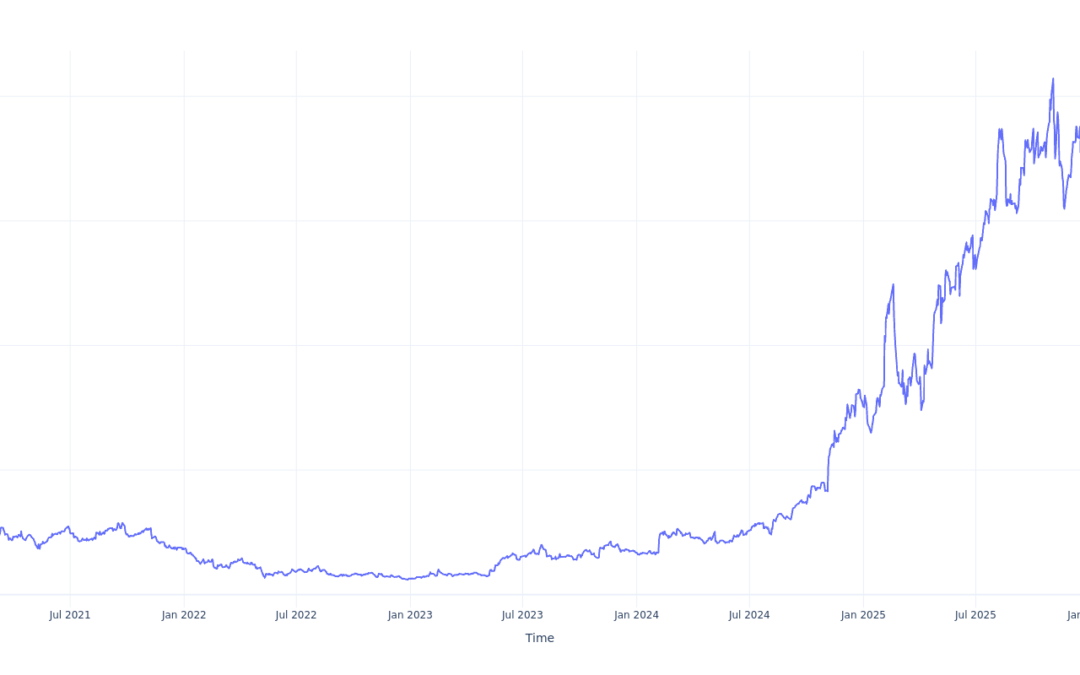The width and height of the screenshot is (1080, 675).
Task: Click the Jul 2023 axis label
Action: [523, 615]
